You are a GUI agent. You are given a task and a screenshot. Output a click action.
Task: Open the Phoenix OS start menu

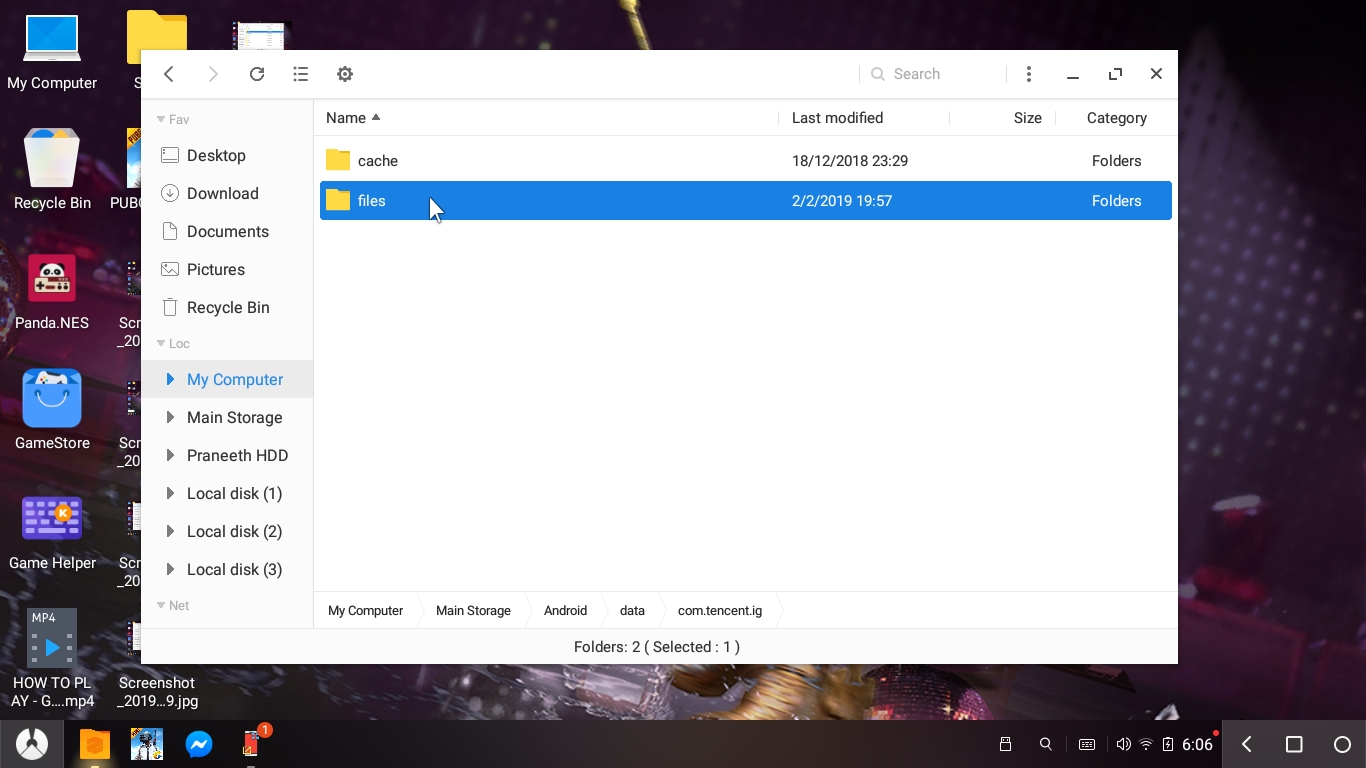tap(31, 744)
